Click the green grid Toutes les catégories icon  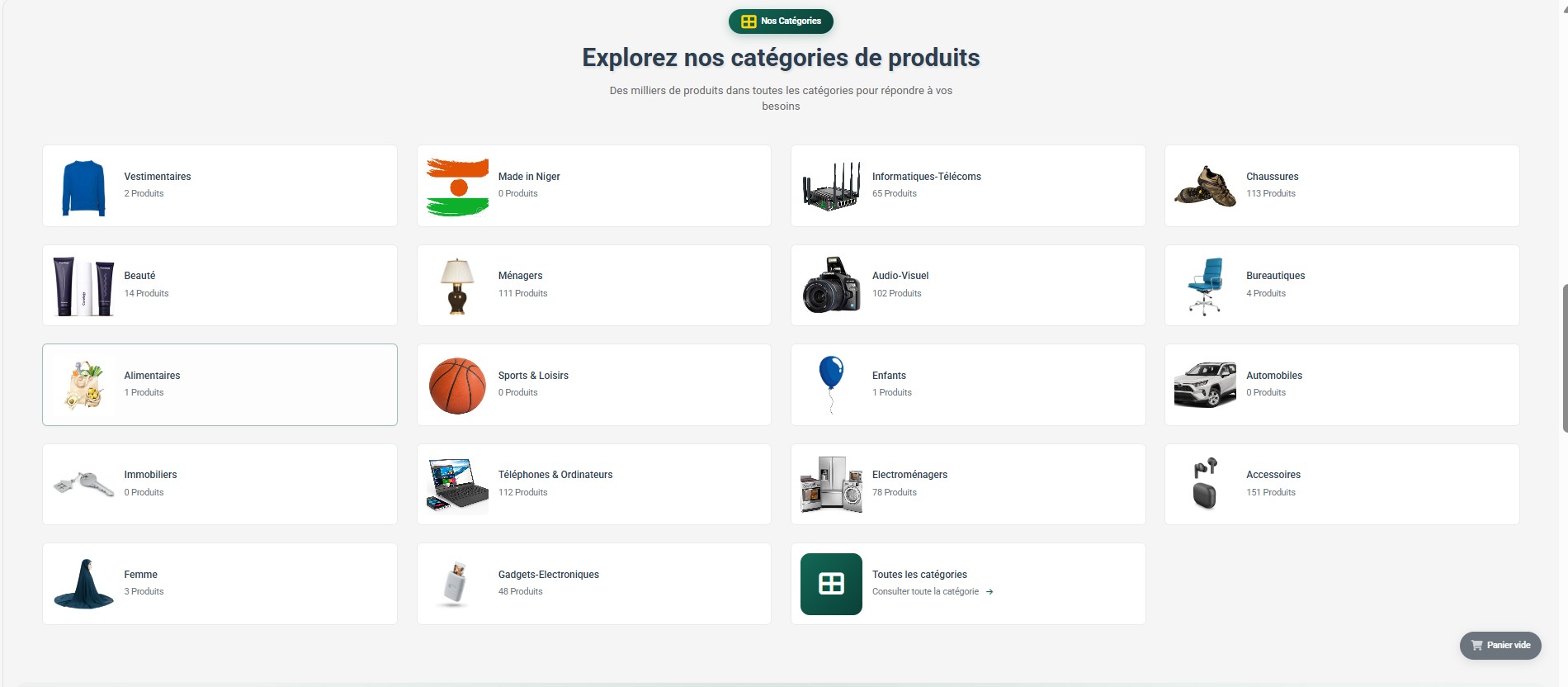click(x=831, y=584)
